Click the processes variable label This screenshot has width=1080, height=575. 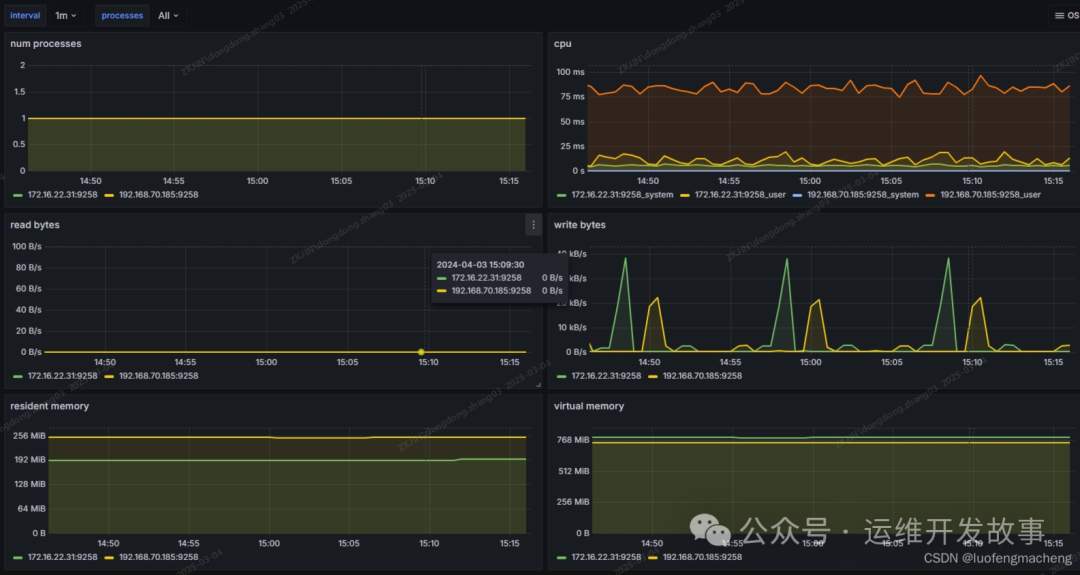click(122, 15)
